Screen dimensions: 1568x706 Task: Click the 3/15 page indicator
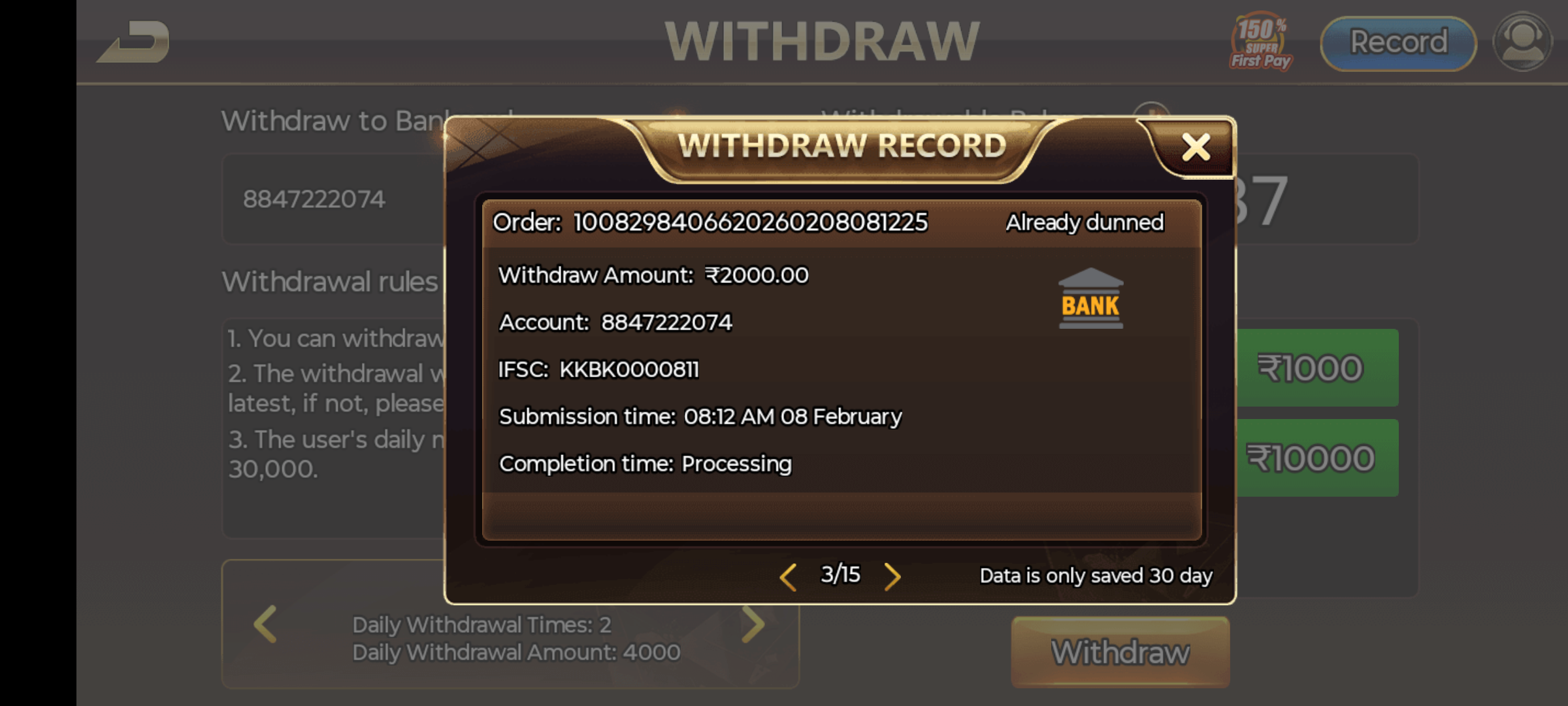(x=840, y=575)
